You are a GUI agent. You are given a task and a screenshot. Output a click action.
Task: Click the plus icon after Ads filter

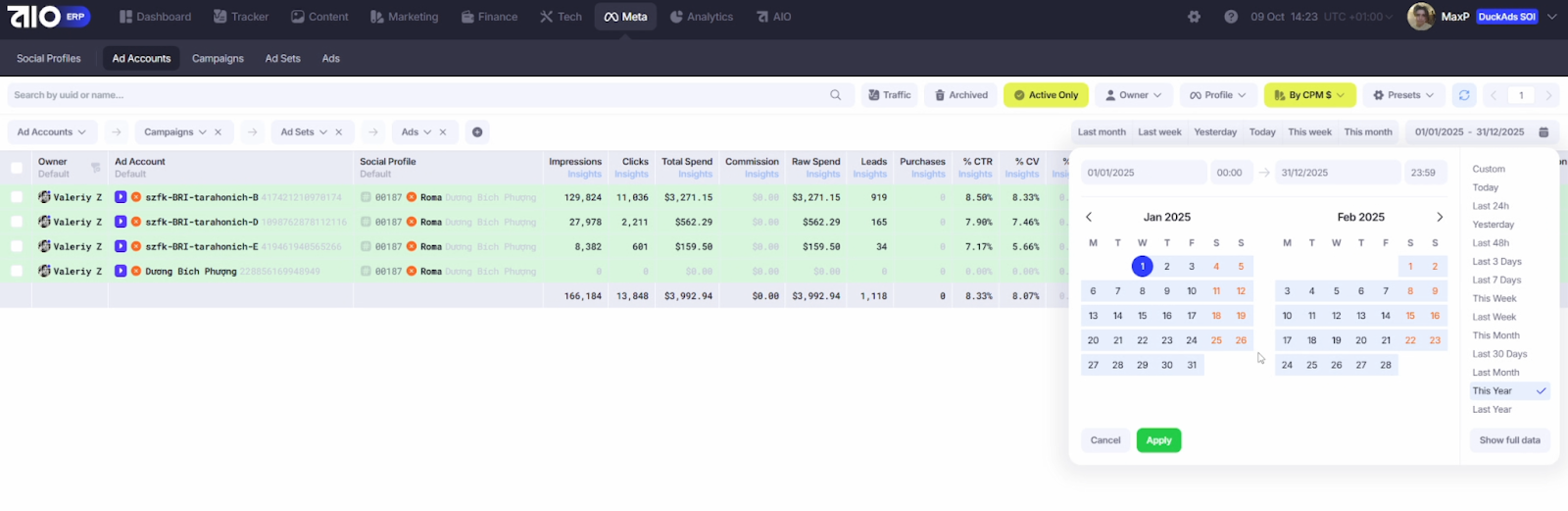coord(477,132)
